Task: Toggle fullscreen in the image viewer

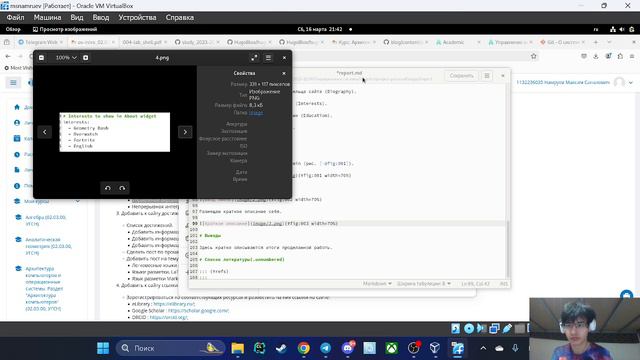Action: pos(254,58)
